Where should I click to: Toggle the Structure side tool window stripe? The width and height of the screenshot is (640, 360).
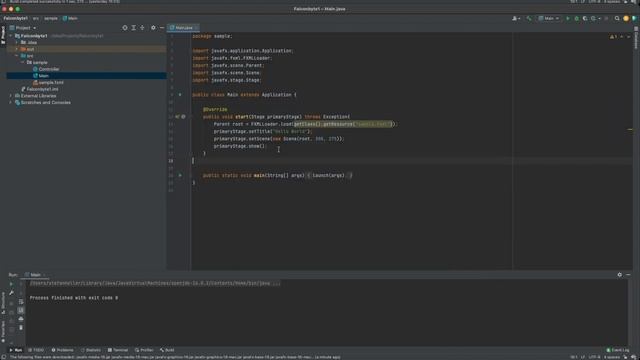click(x=3, y=303)
